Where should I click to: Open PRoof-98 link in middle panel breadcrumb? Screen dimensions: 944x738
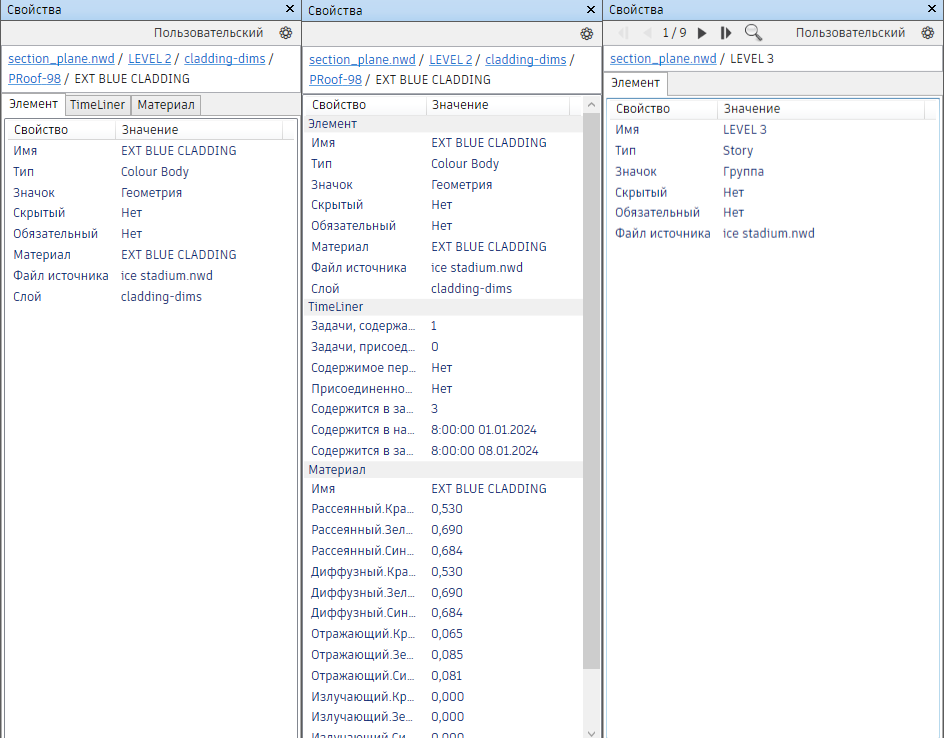[335, 80]
